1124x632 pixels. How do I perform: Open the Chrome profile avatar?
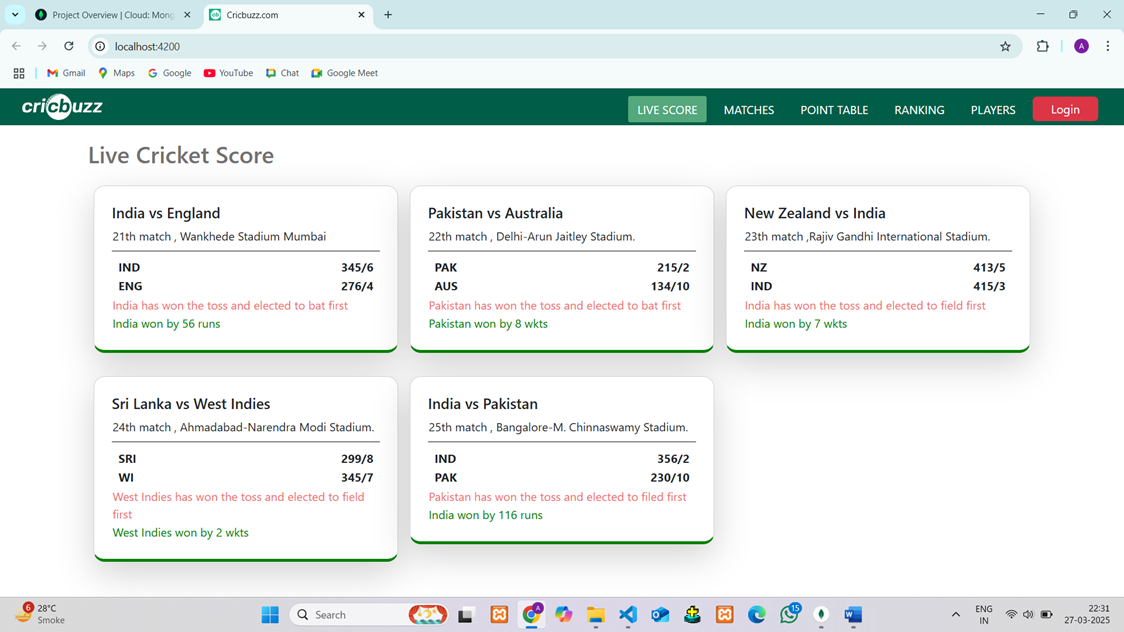(1081, 46)
